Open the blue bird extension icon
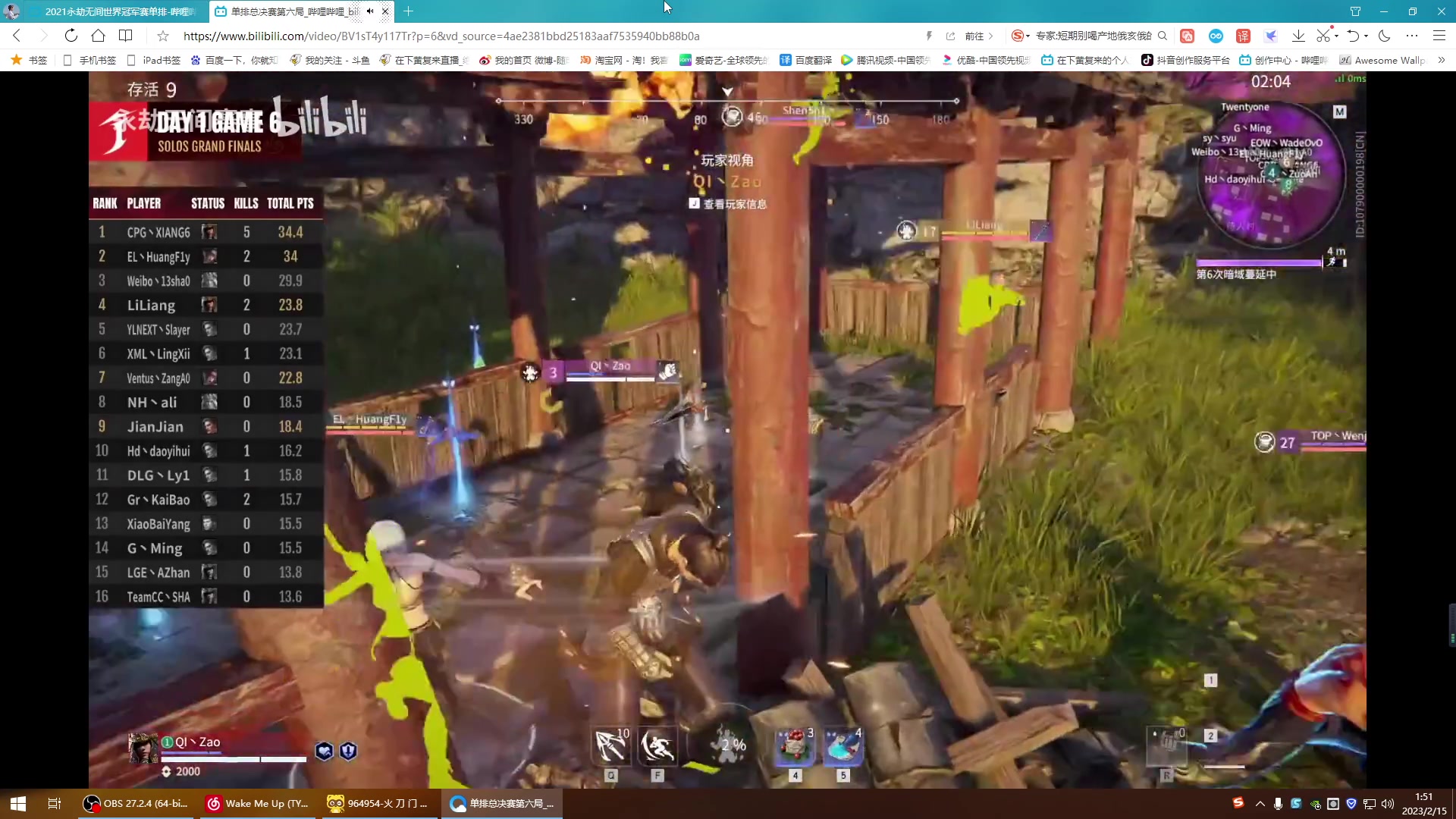The height and width of the screenshot is (819, 1456). point(1271,36)
